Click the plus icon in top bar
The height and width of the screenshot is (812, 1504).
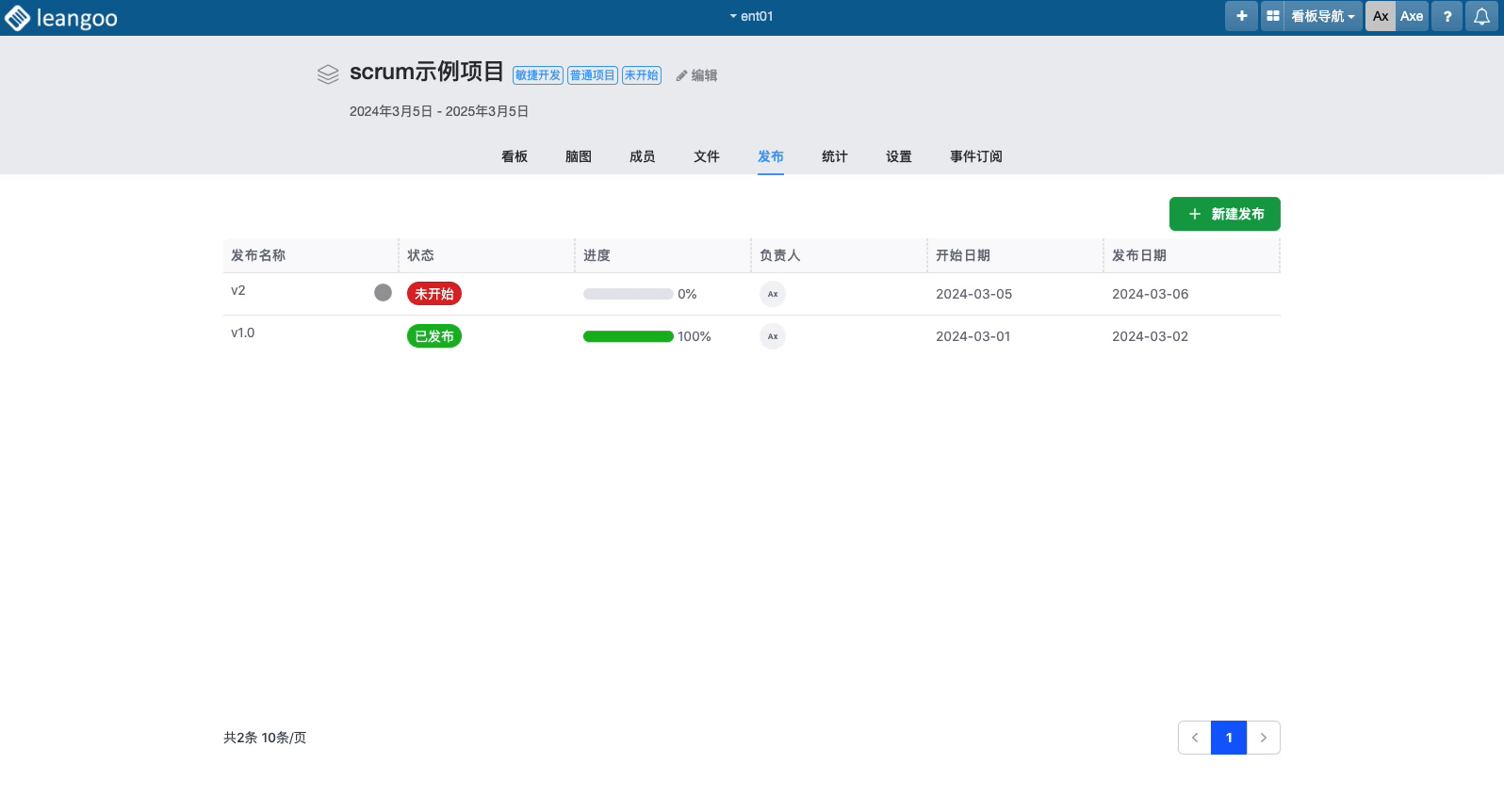(1241, 16)
